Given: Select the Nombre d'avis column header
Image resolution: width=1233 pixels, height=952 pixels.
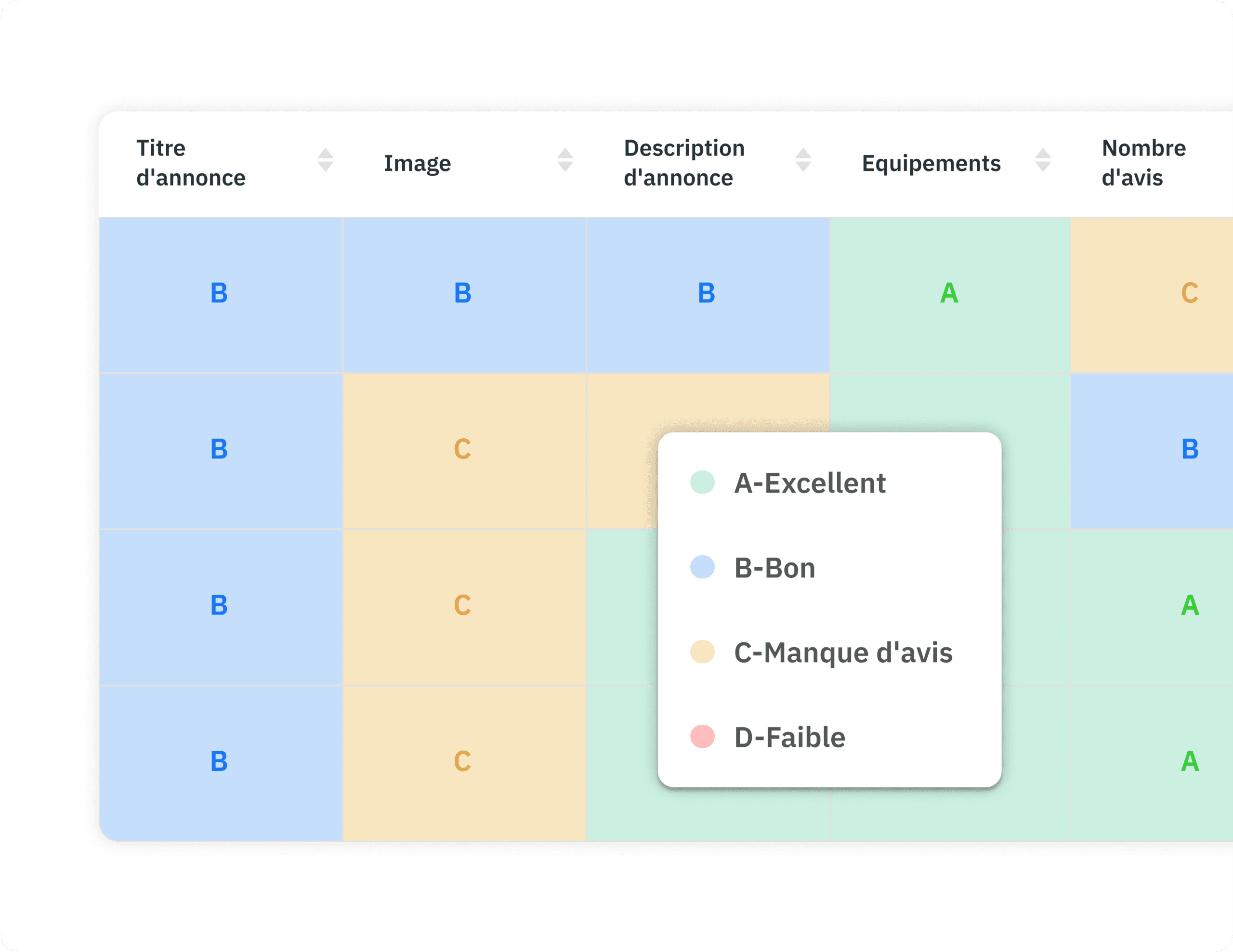Looking at the screenshot, I should coord(1143,163).
